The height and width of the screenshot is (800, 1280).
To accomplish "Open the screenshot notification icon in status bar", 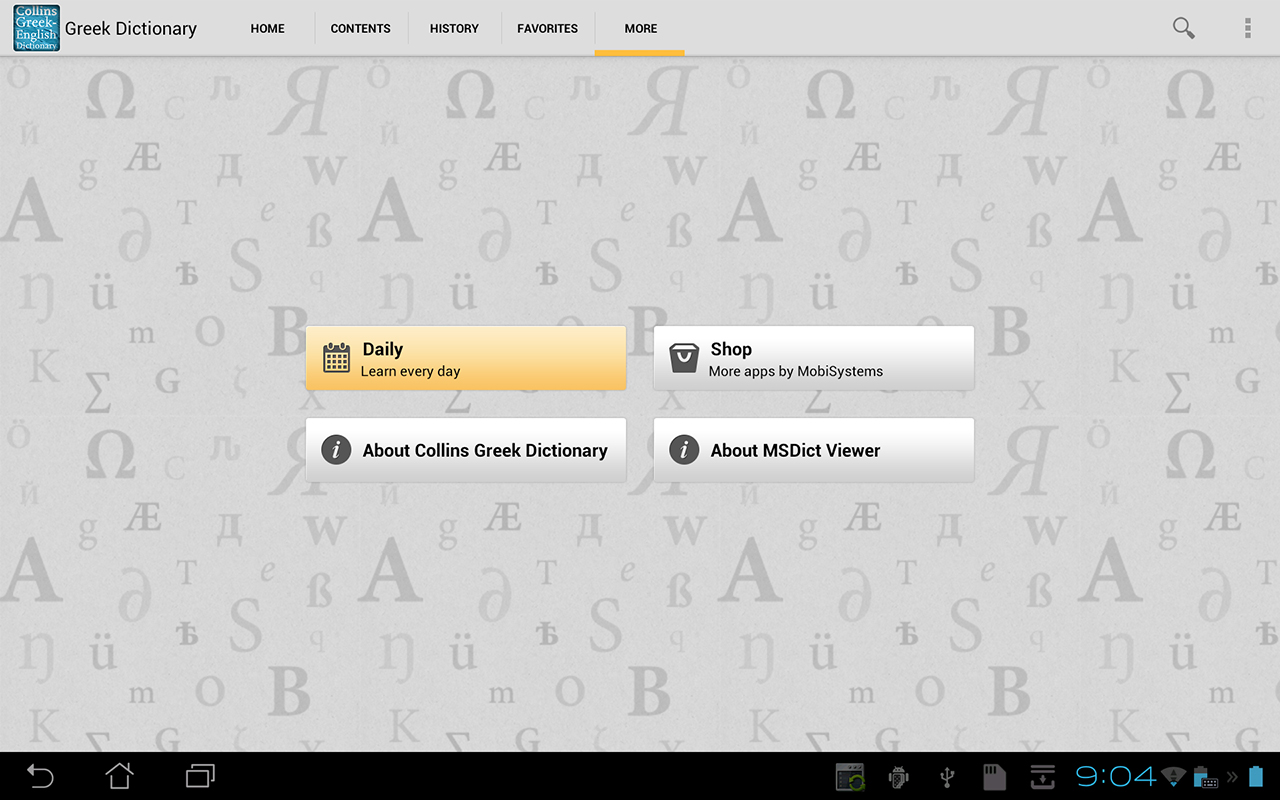I will coord(850,776).
